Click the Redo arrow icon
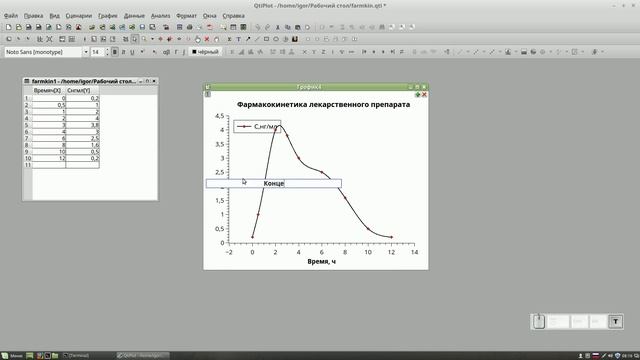 [267, 27]
